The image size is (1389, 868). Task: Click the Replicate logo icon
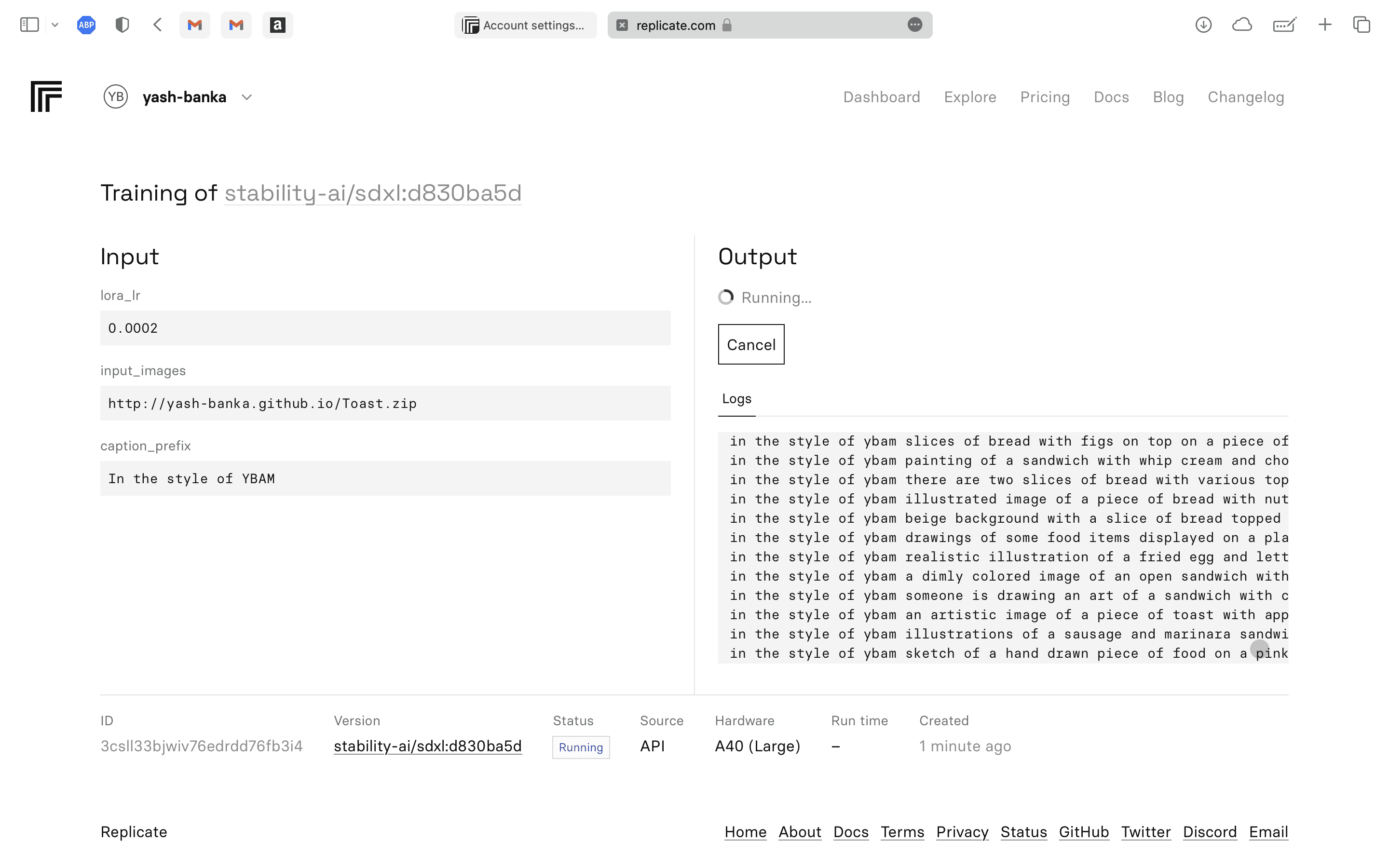coord(46,96)
